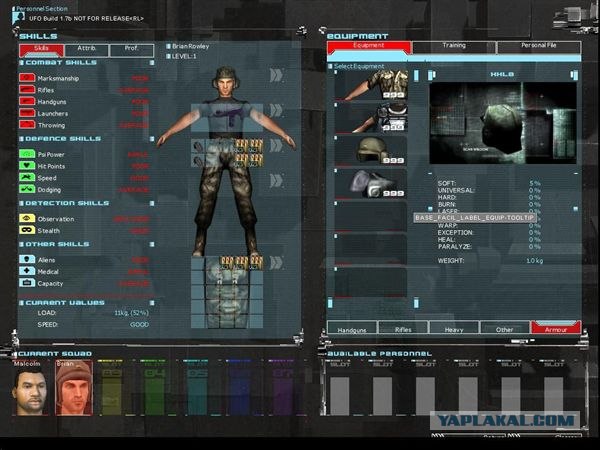
Task: Show Rifles equipment category
Action: coord(403,328)
